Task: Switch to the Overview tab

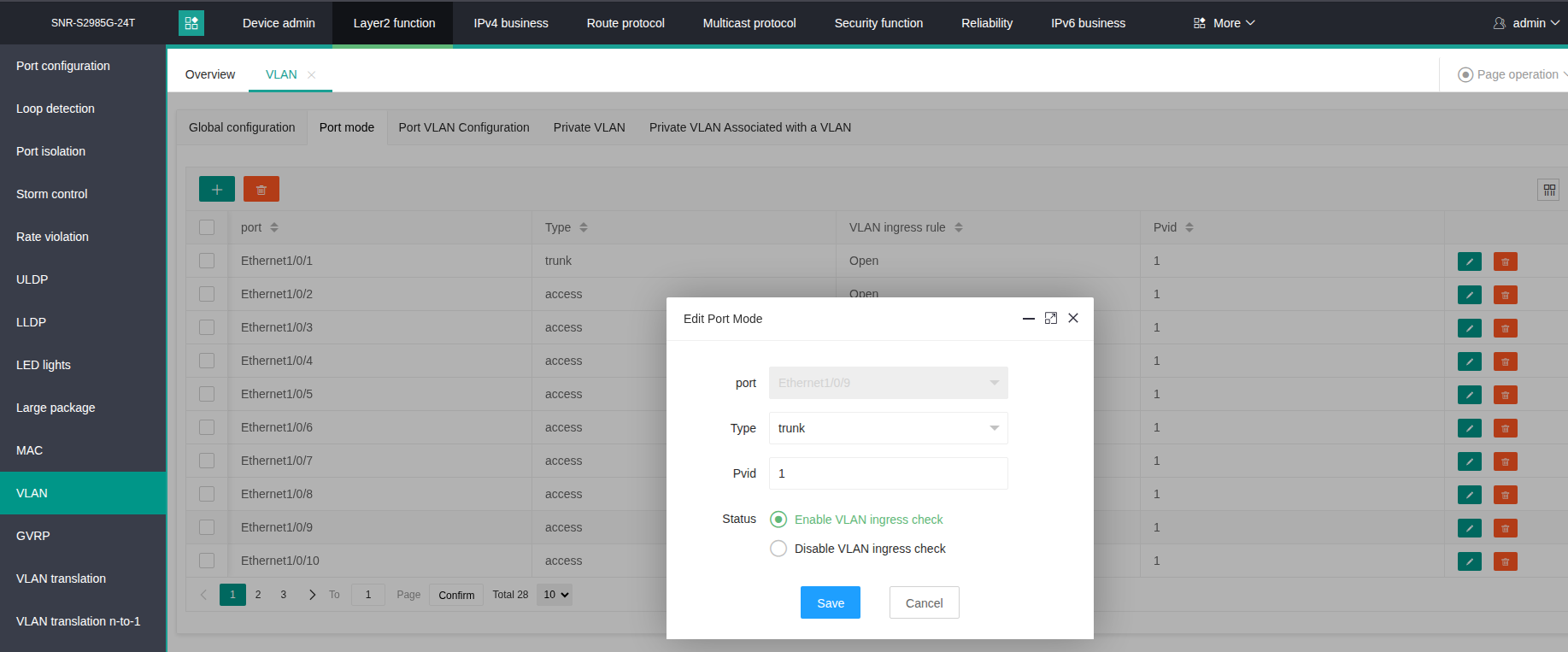Action: [x=210, y=74]
